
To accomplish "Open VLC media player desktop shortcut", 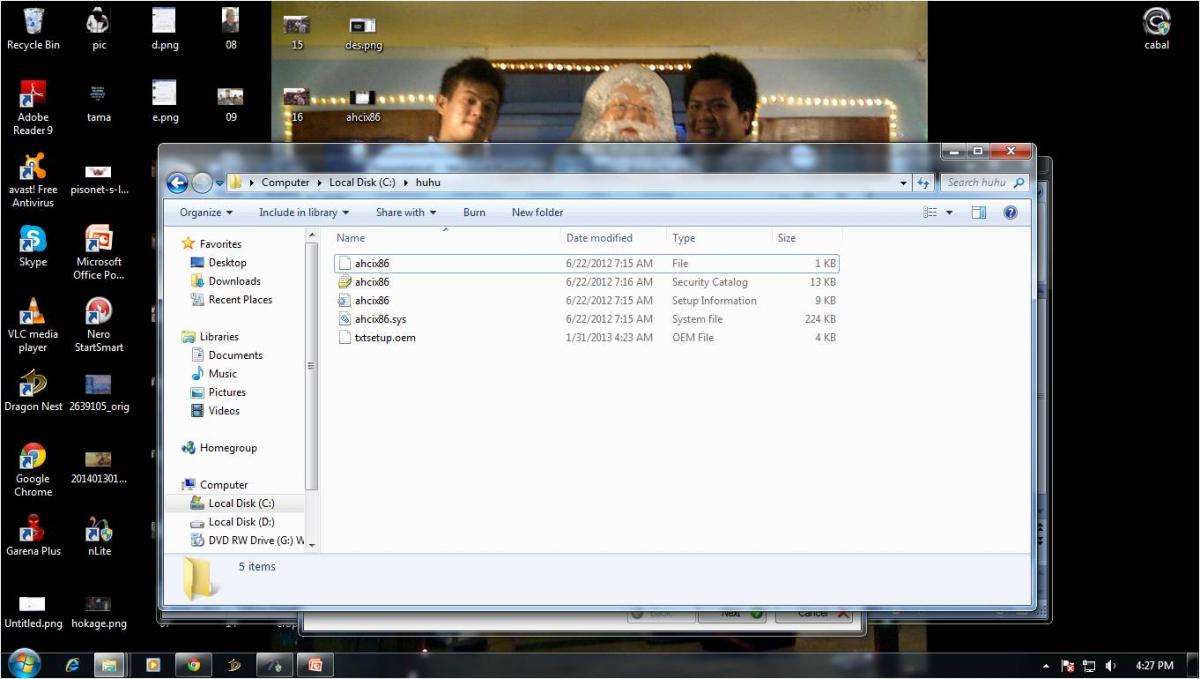I will (x=33, y=325).
